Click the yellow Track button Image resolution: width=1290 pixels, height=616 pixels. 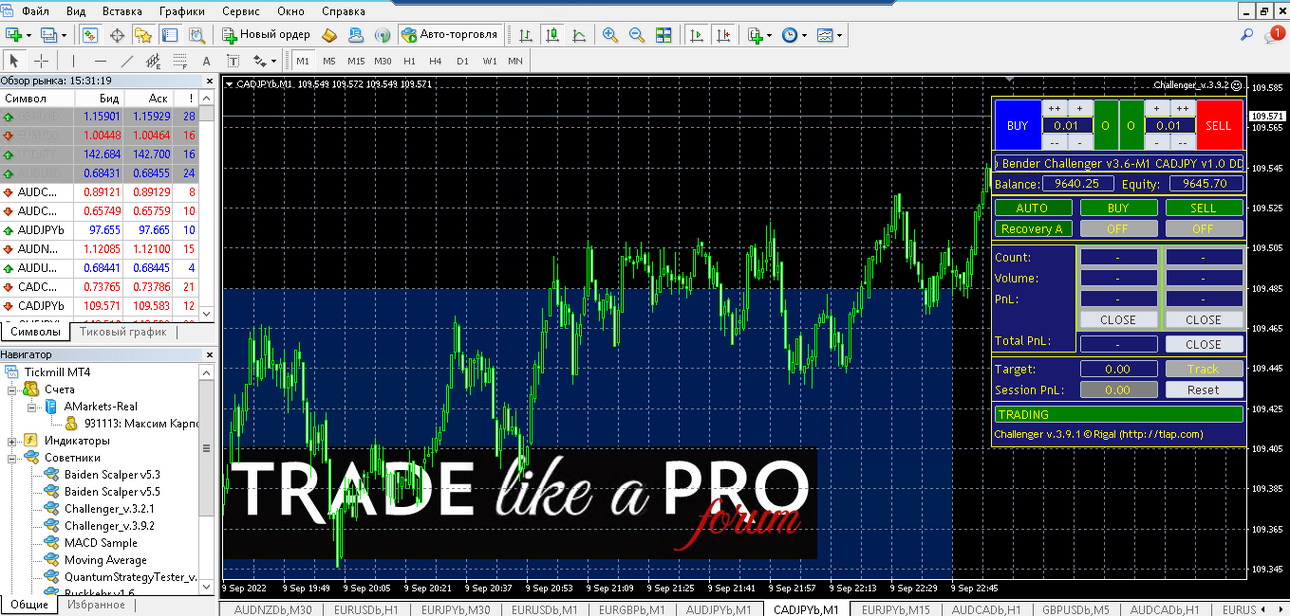pos(1204,369)
